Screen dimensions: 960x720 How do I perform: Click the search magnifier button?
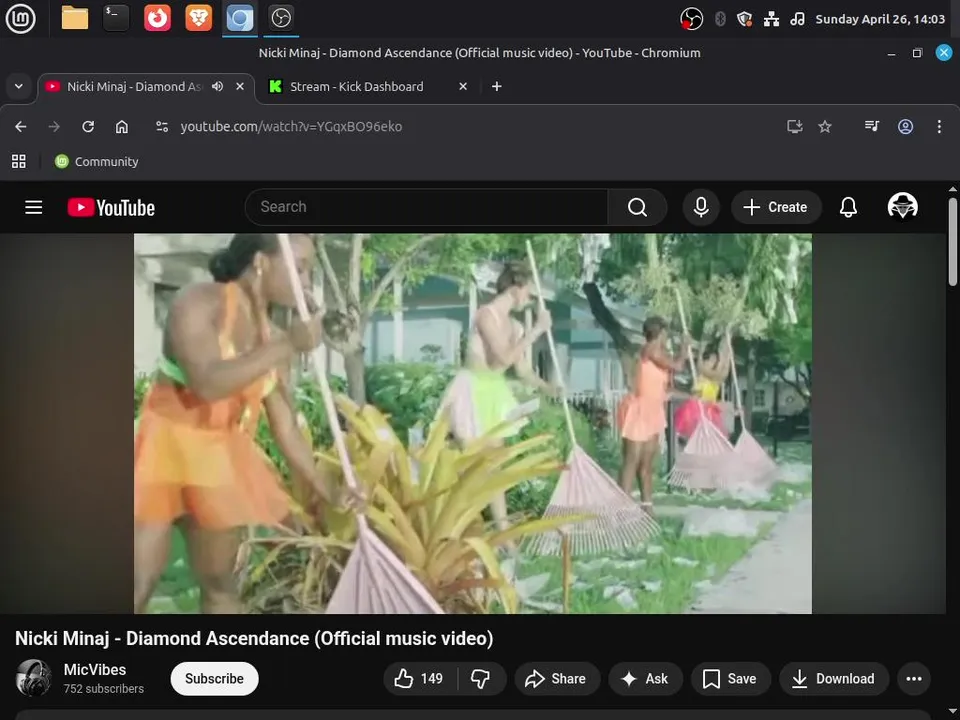coord(637,207)
